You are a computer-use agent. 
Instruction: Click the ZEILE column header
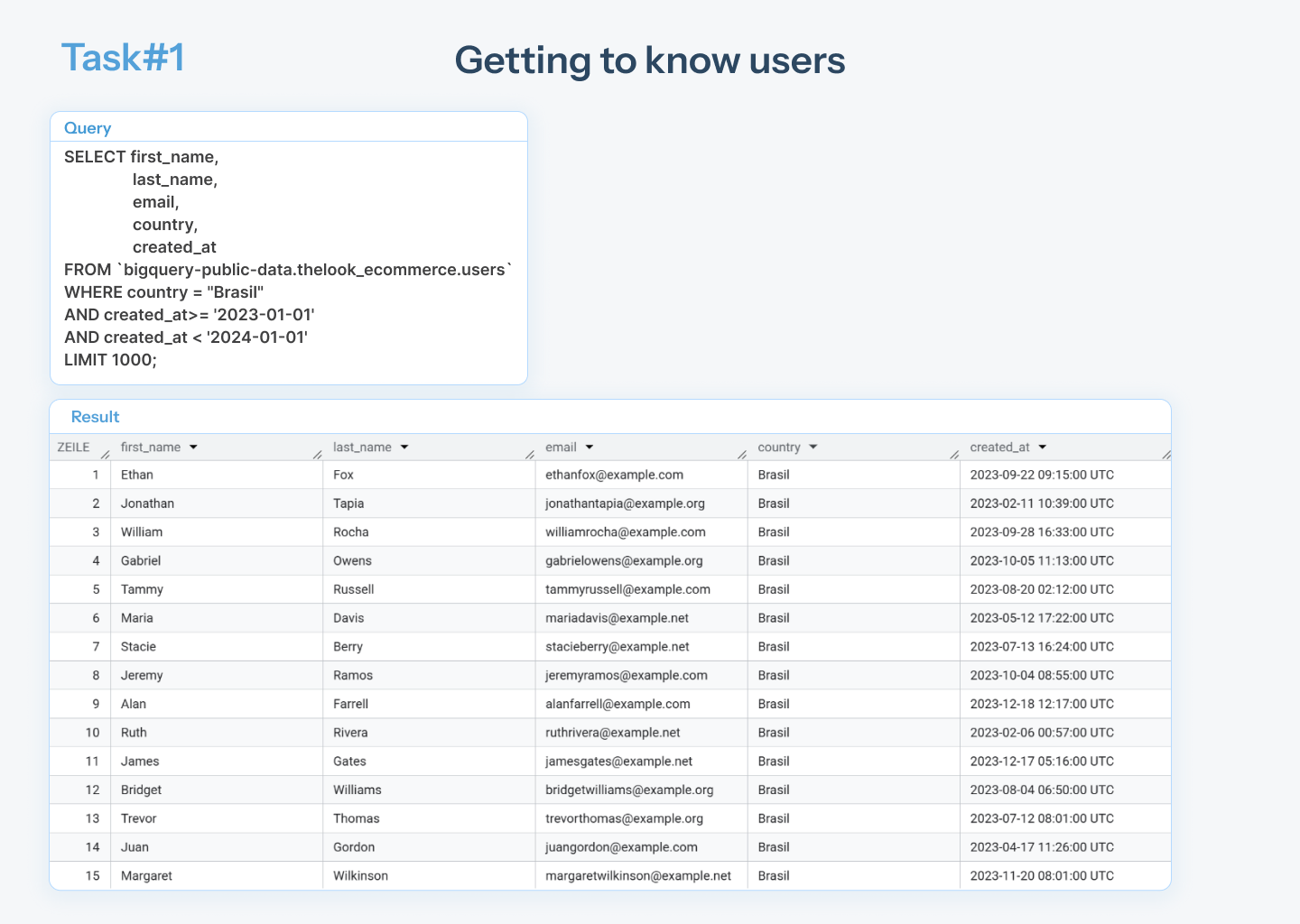(x=73, y=448)
